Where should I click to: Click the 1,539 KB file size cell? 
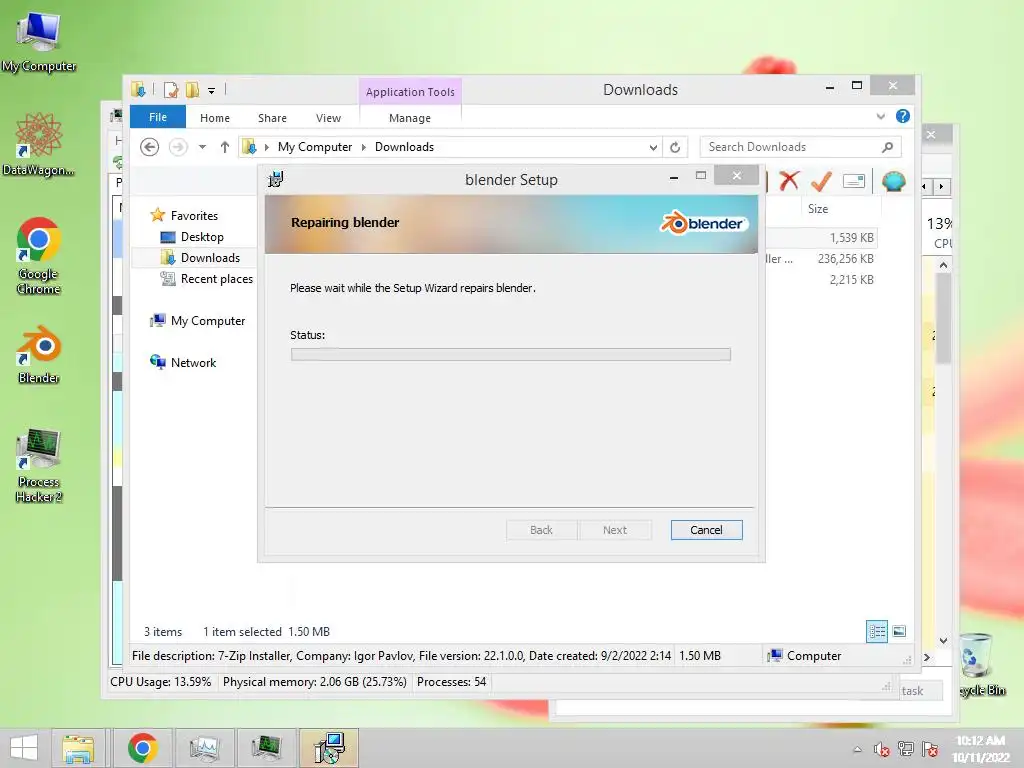852,238
